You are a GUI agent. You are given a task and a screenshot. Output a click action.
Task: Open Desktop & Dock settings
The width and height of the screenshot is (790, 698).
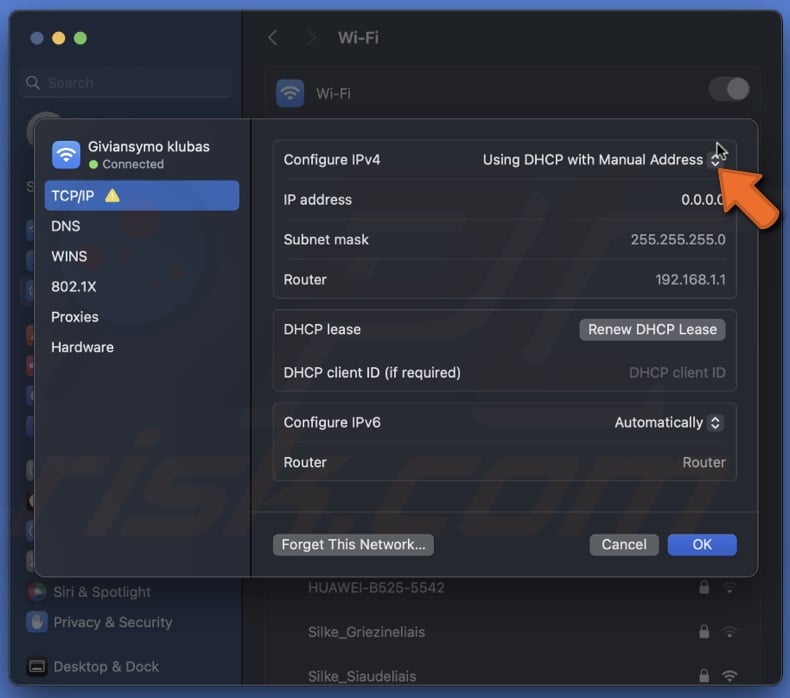[x=106, y=666]
